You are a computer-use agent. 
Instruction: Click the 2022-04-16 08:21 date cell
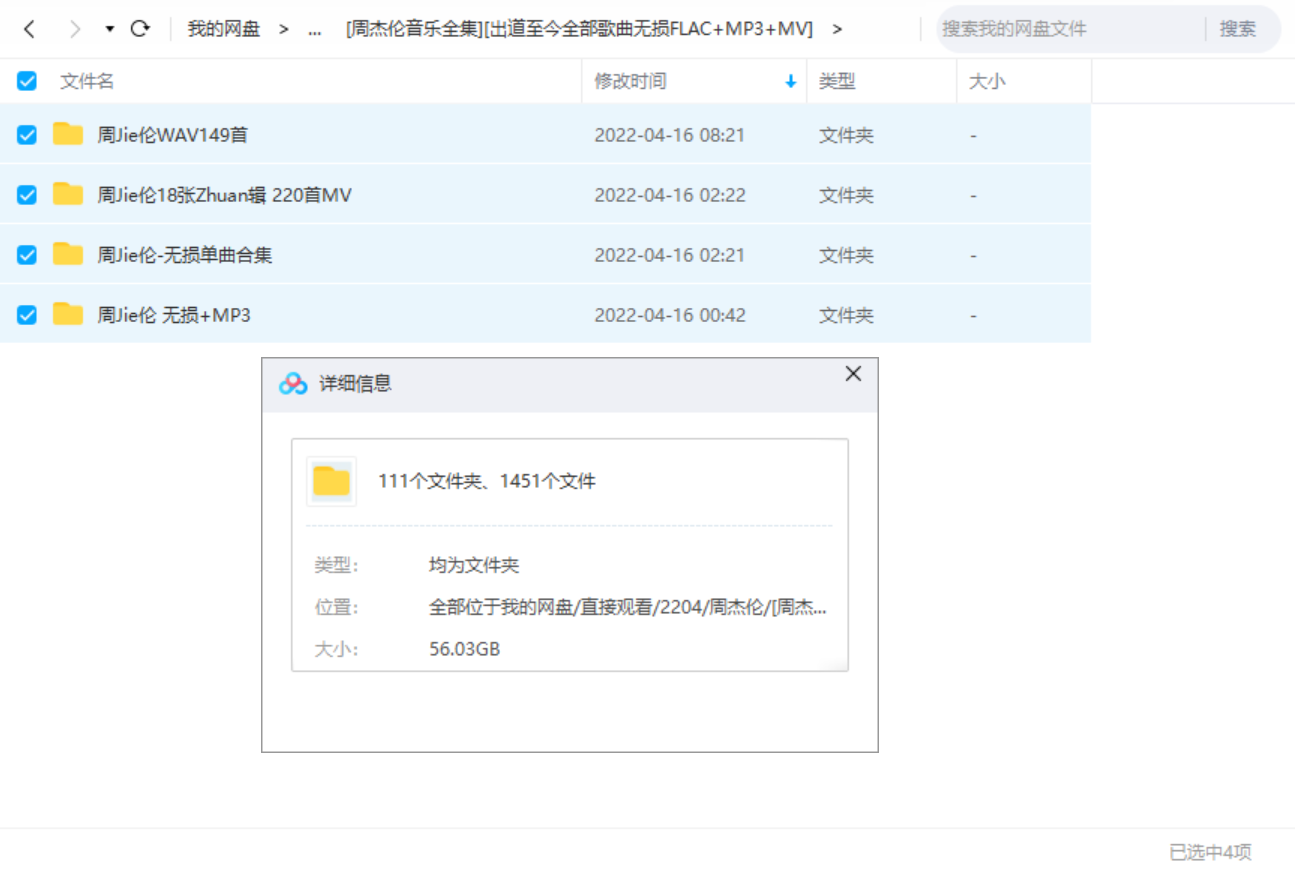point(670,135)
